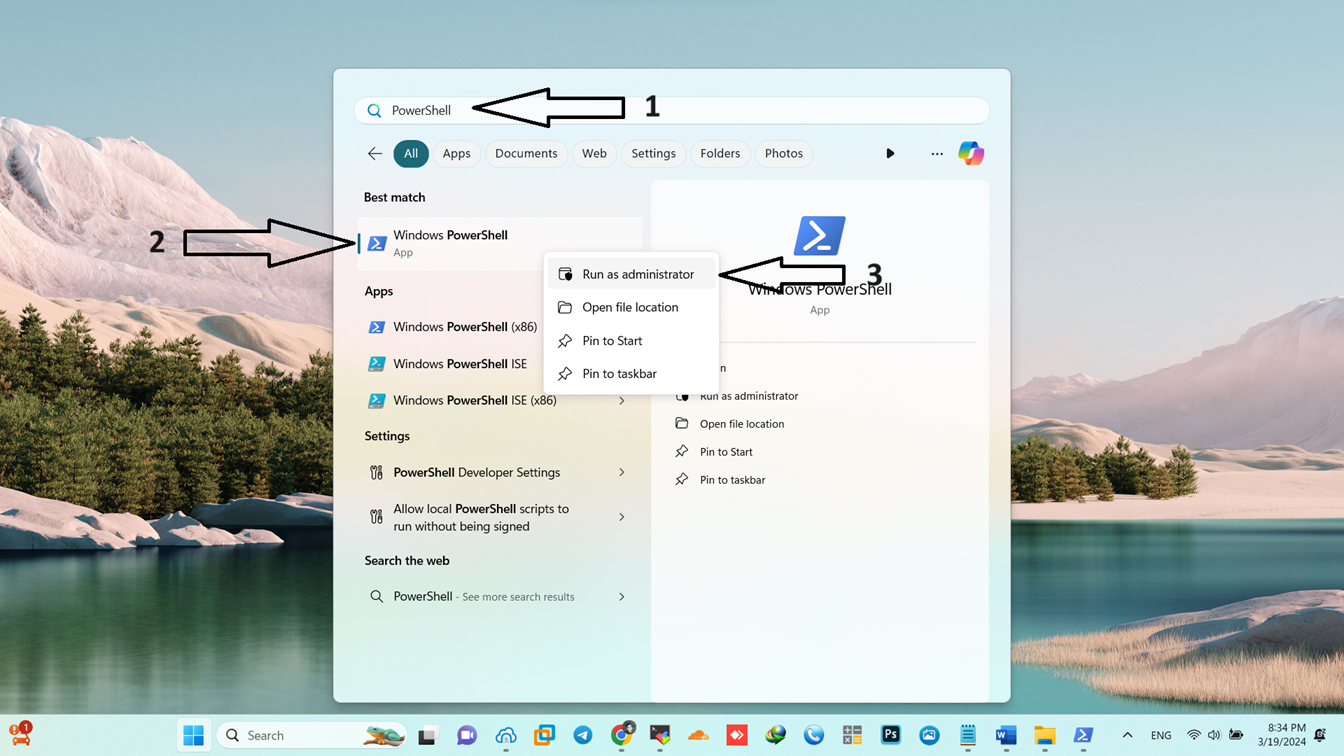Viewport: 1344px width, 756px height.
Task: Click the taskbar Search box
Action: coord(312,735)
